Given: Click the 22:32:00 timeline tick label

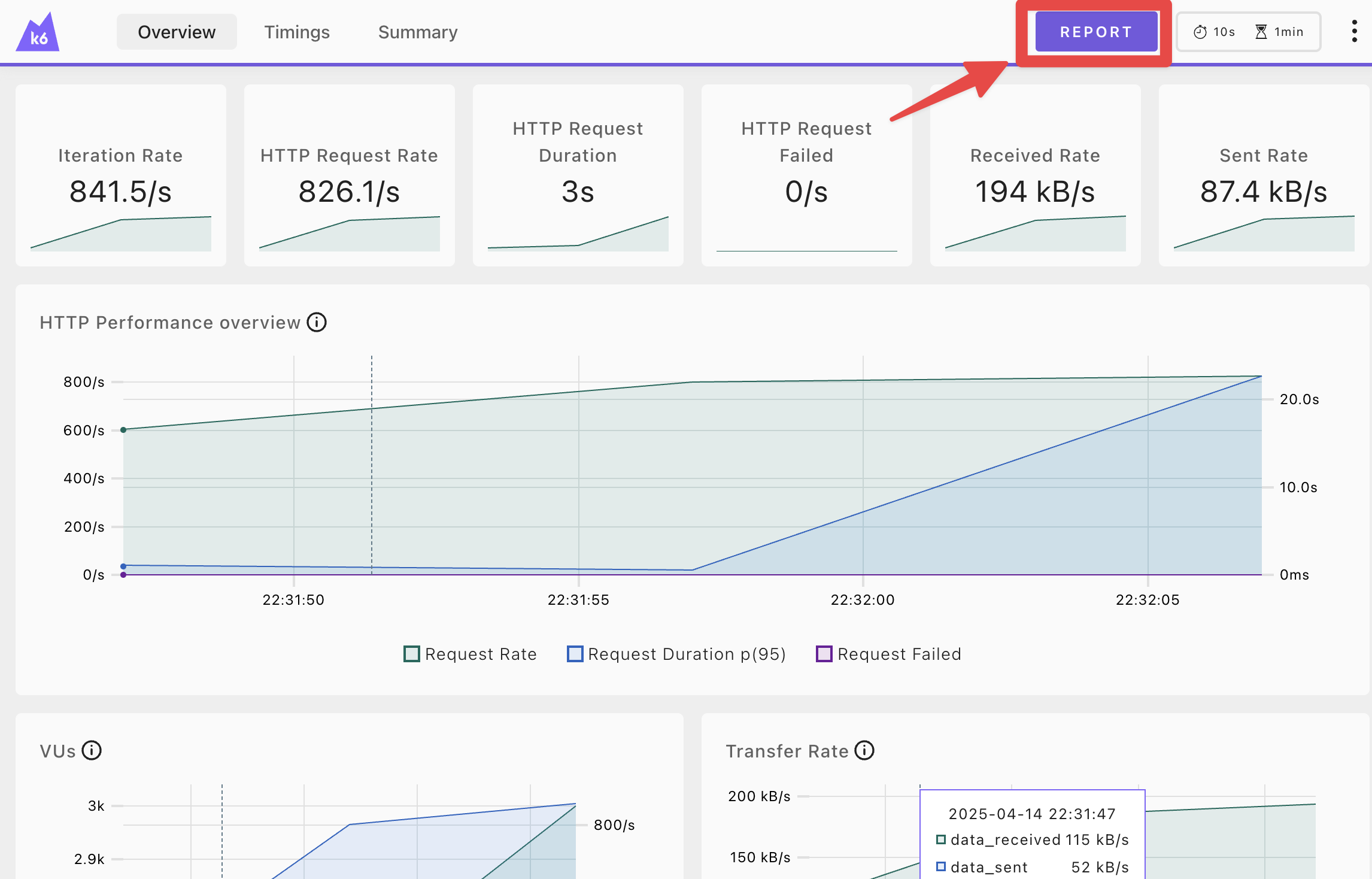Looking at the screenshot, I should pyautogui.click(x=863, y=600).
